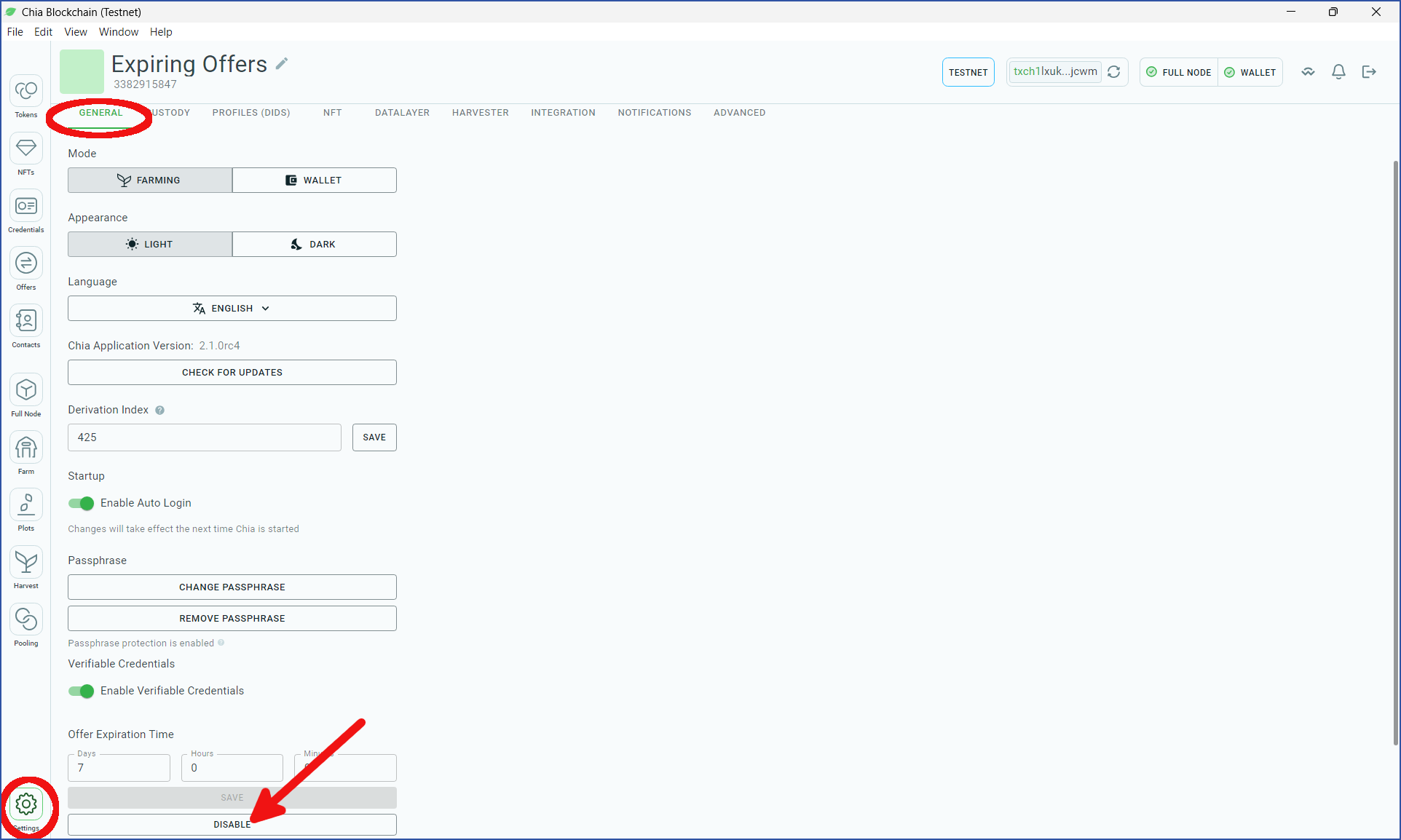Save the derivation index
This screenshot has height=840, width=1401.
[374, 437]
